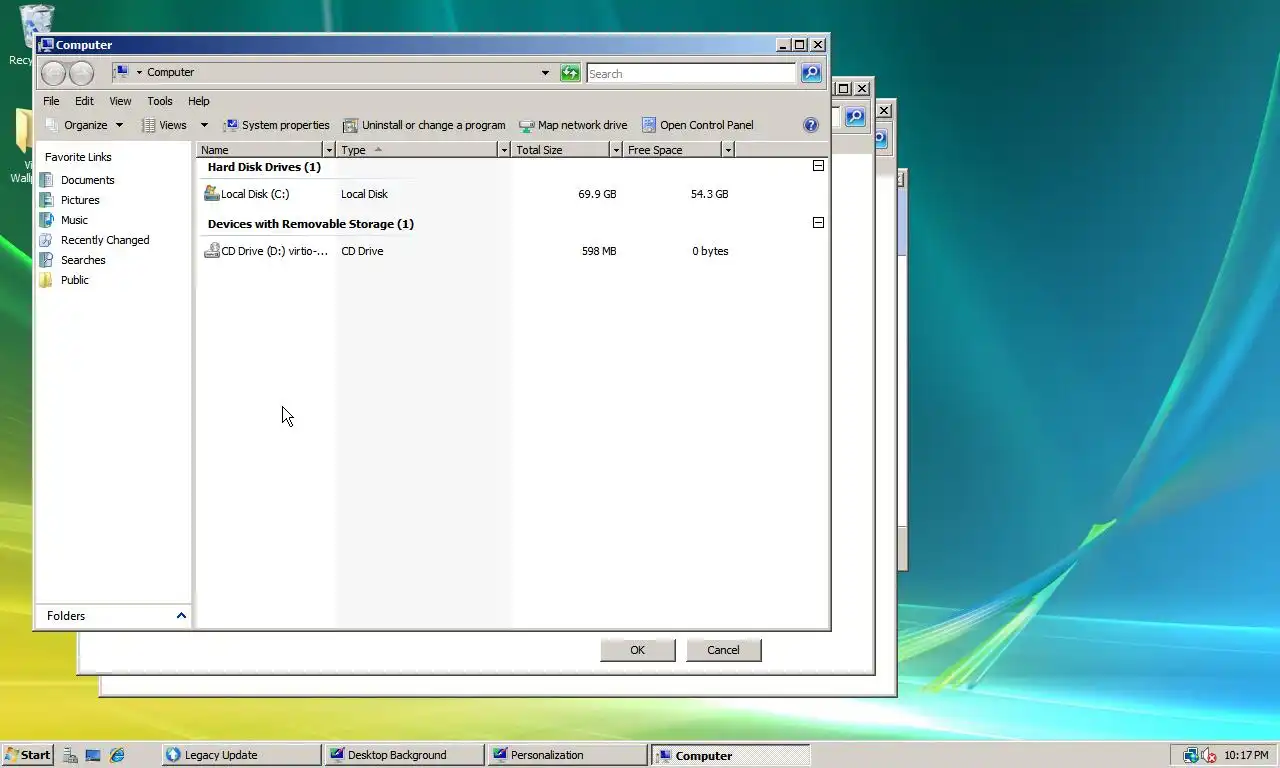Go forward with the Forward arrow button

click(x=81, y=72)
